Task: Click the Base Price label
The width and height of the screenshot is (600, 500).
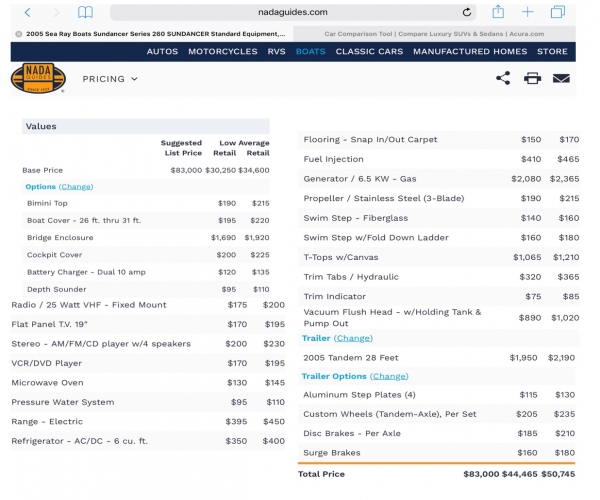Action: pos(42,170)
